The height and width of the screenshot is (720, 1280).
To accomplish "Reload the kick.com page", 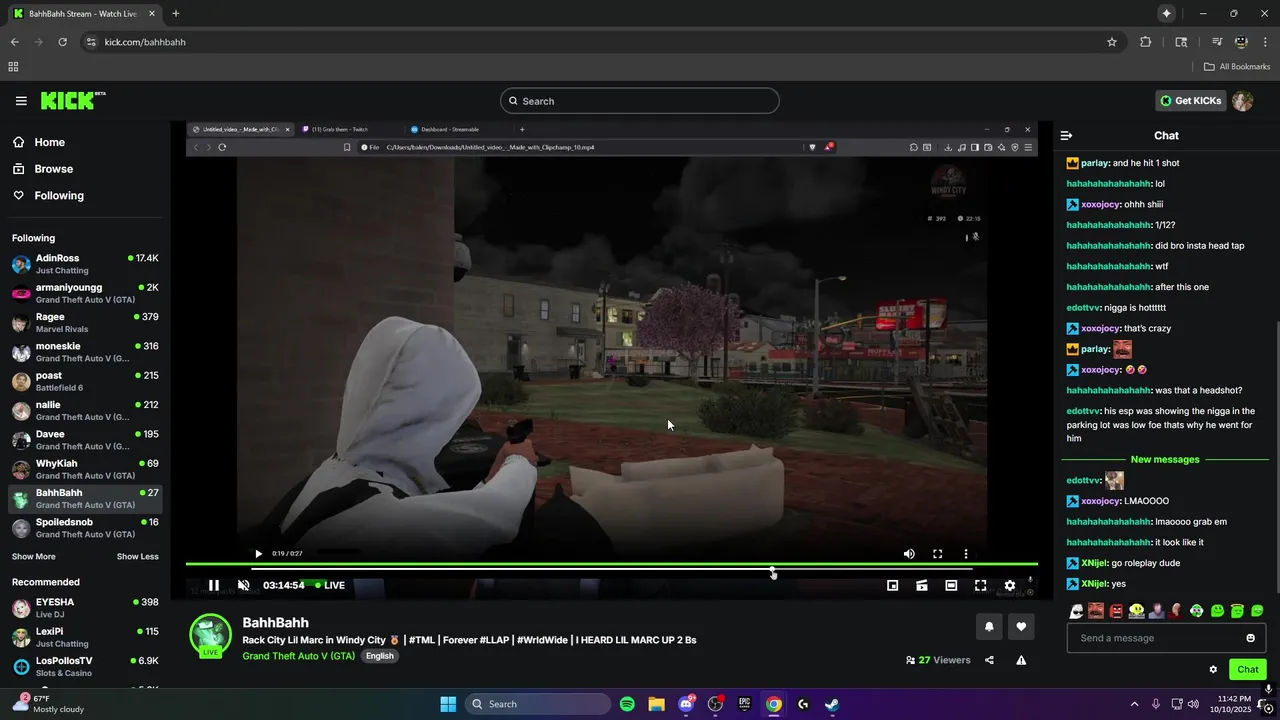I will pyautogui.click(x=62, y=42).
